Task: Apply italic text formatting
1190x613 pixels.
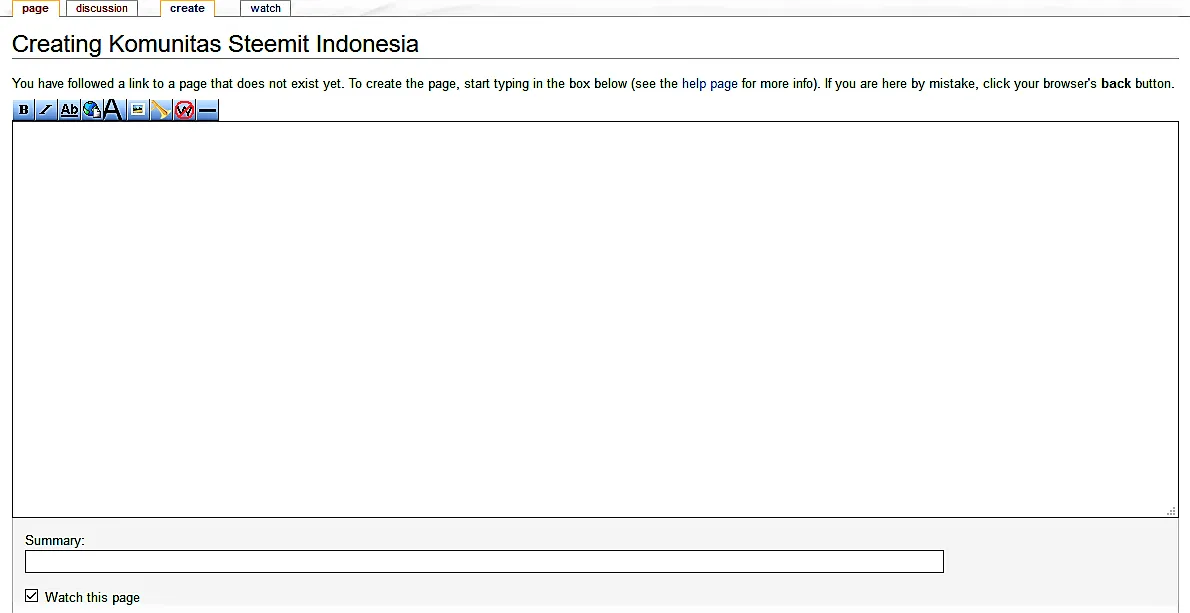Action: tap(46, 110)
